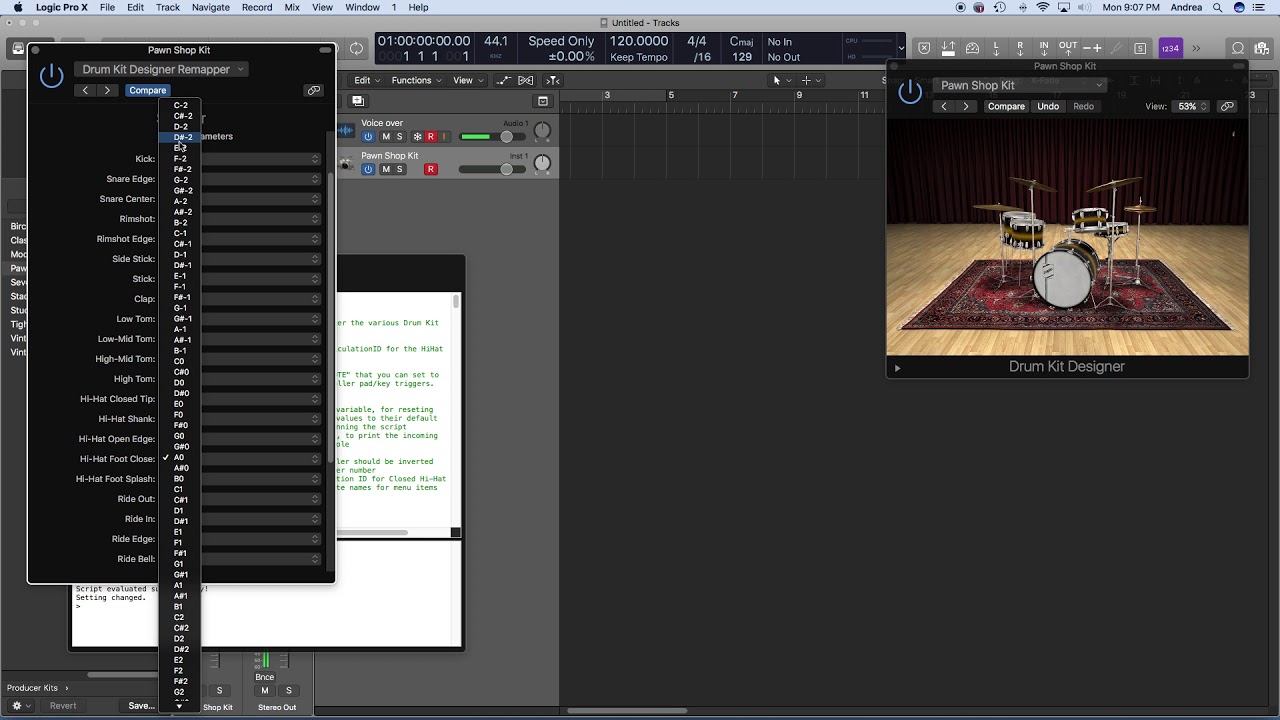Image resolution: width=1280 pixels, height=720 pixels.
Task: Click the Flex show/hide icon
Action: [527, 80]
